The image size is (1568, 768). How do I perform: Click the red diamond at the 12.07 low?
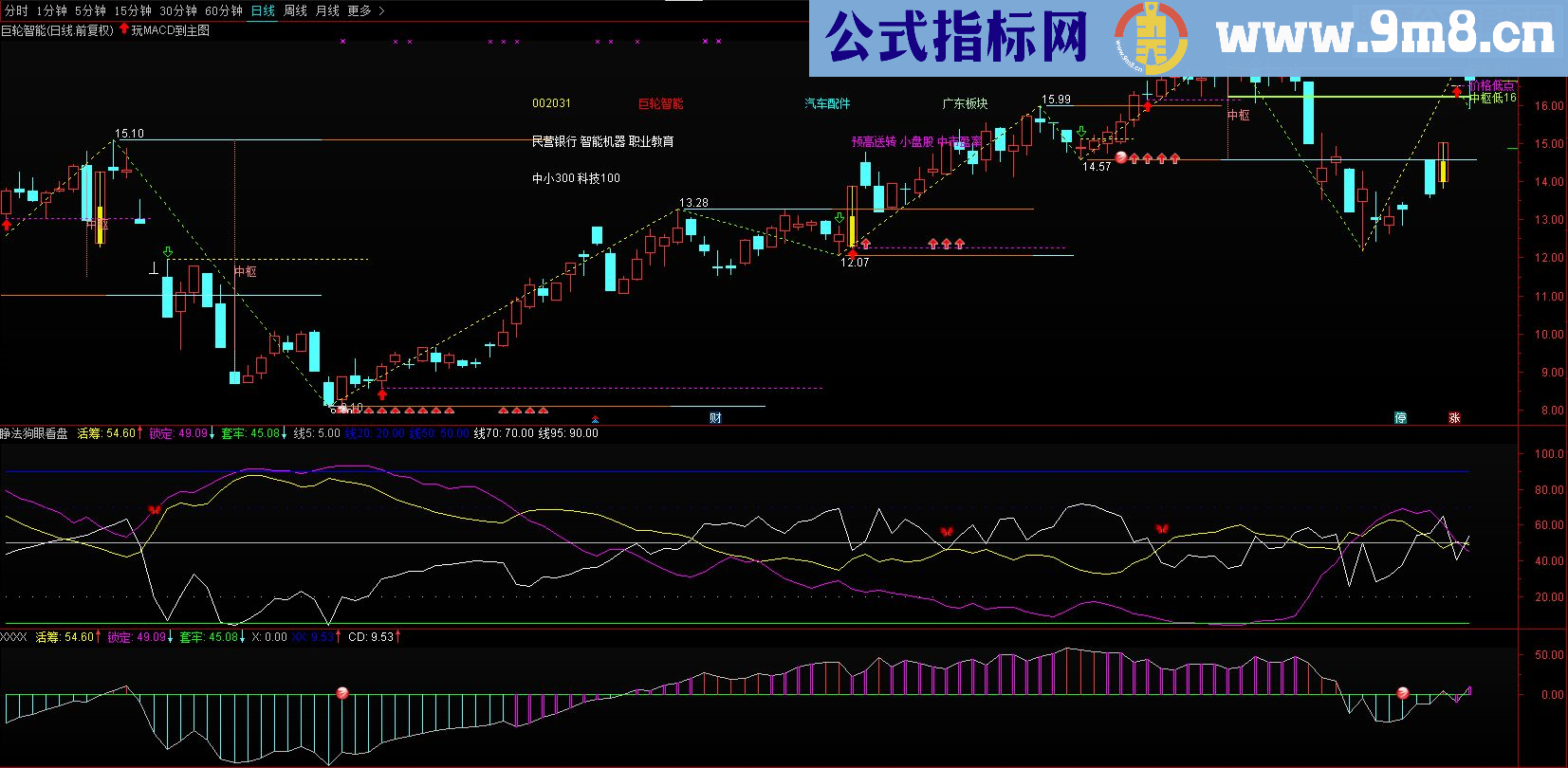click(852, 253)
